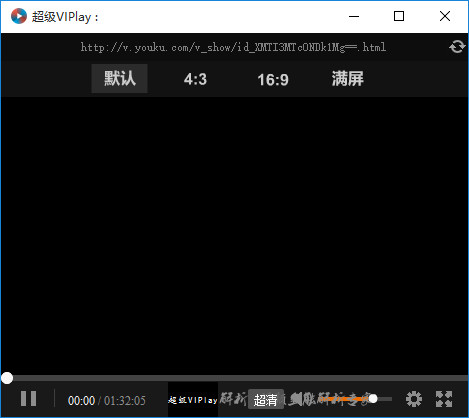Click the 00:00 / 01:32:05 time display

[107, 400]
